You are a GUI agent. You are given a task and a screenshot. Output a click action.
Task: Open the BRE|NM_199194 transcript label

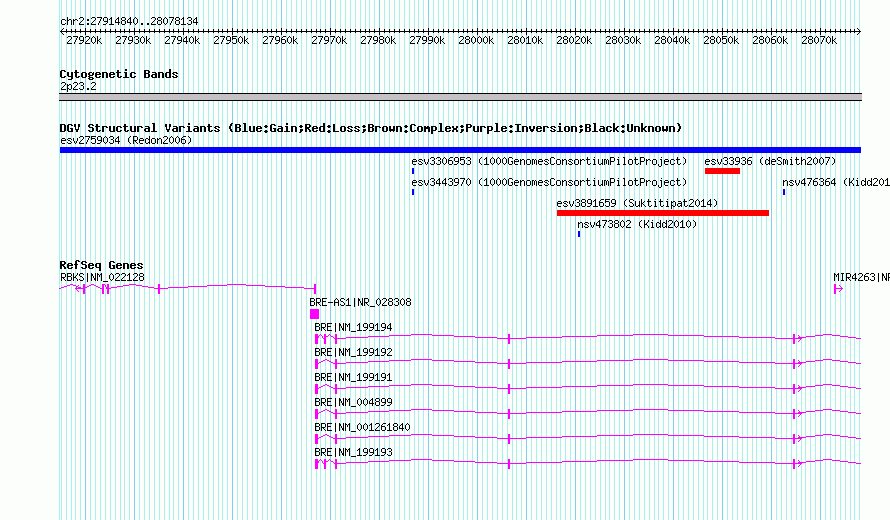tap(353, 327)
